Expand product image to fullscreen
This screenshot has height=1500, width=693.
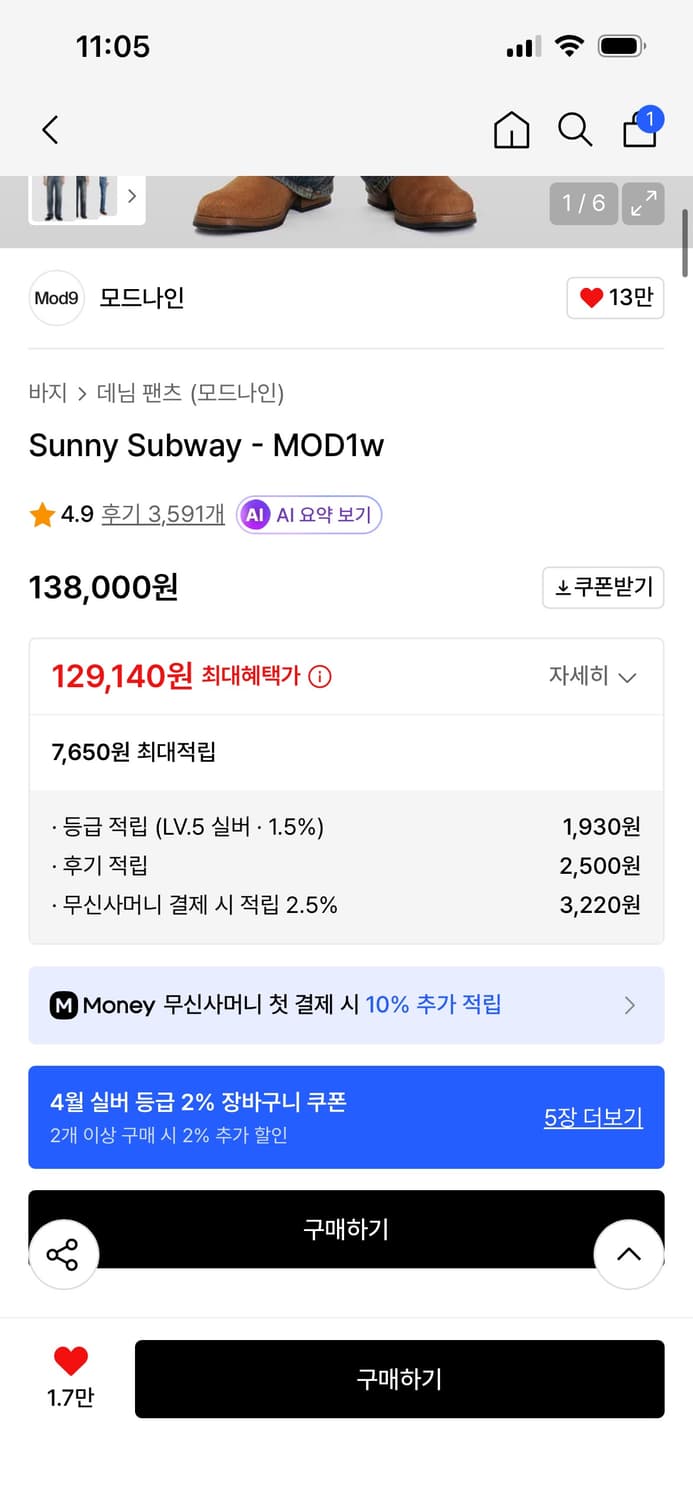tap(643, 204)
